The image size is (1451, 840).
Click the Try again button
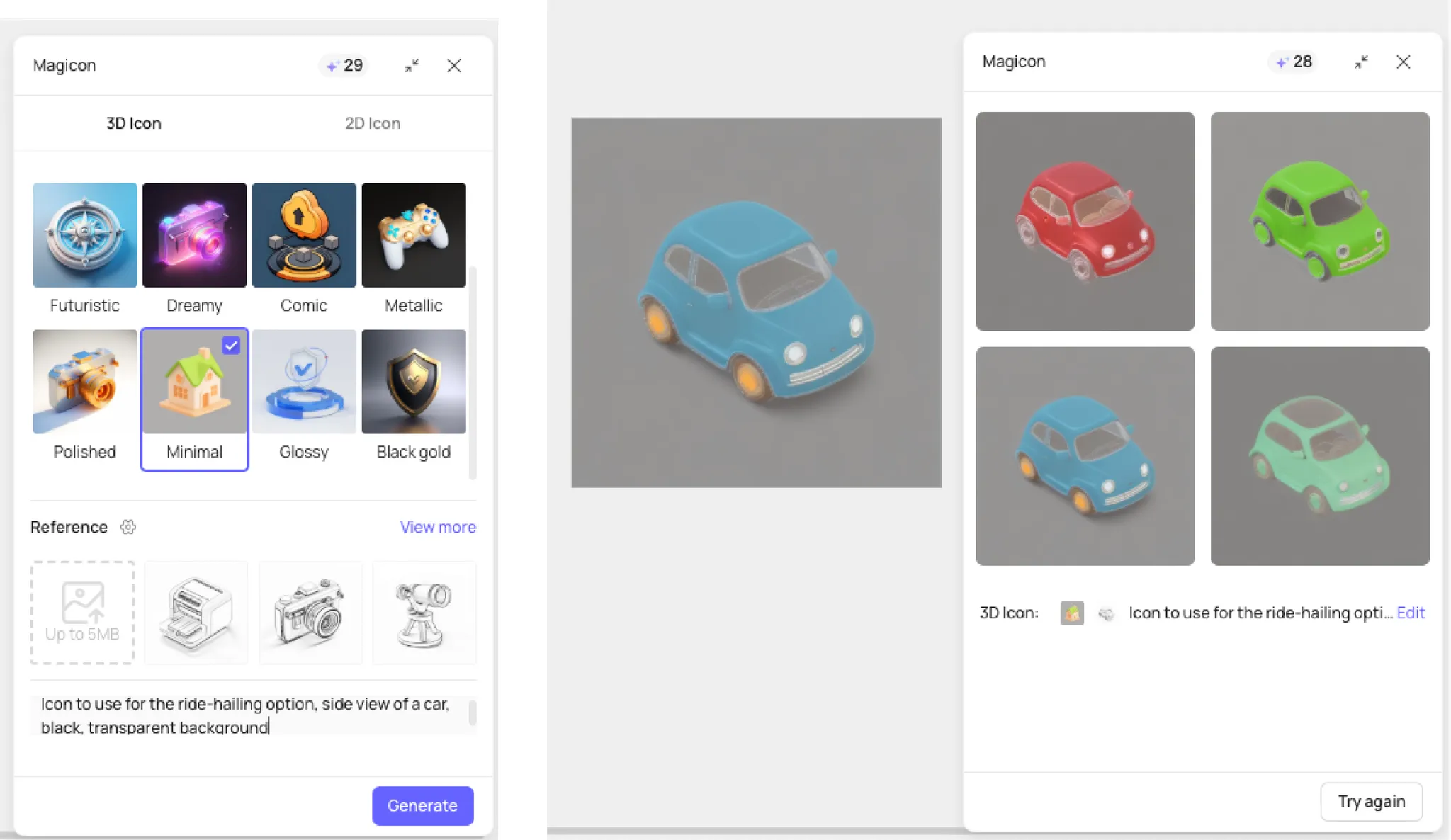pyautogui.click(x=1371, y=801)
